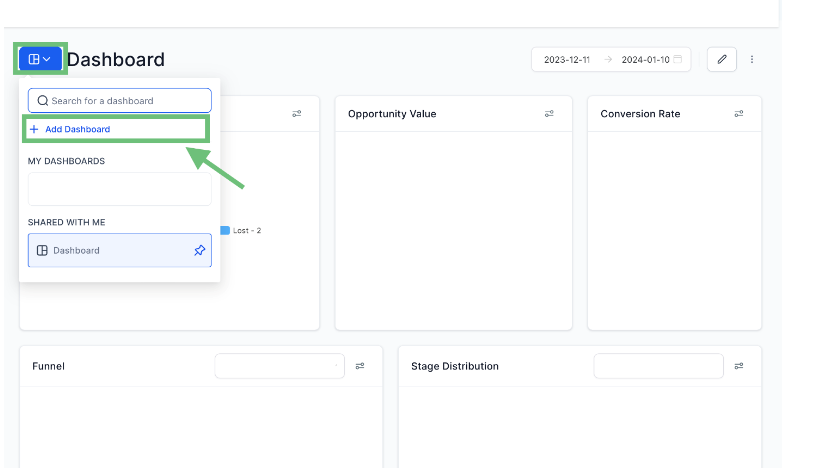Open Stage Distribution widget filter icon
833x468 pixels.
(738, 366)
